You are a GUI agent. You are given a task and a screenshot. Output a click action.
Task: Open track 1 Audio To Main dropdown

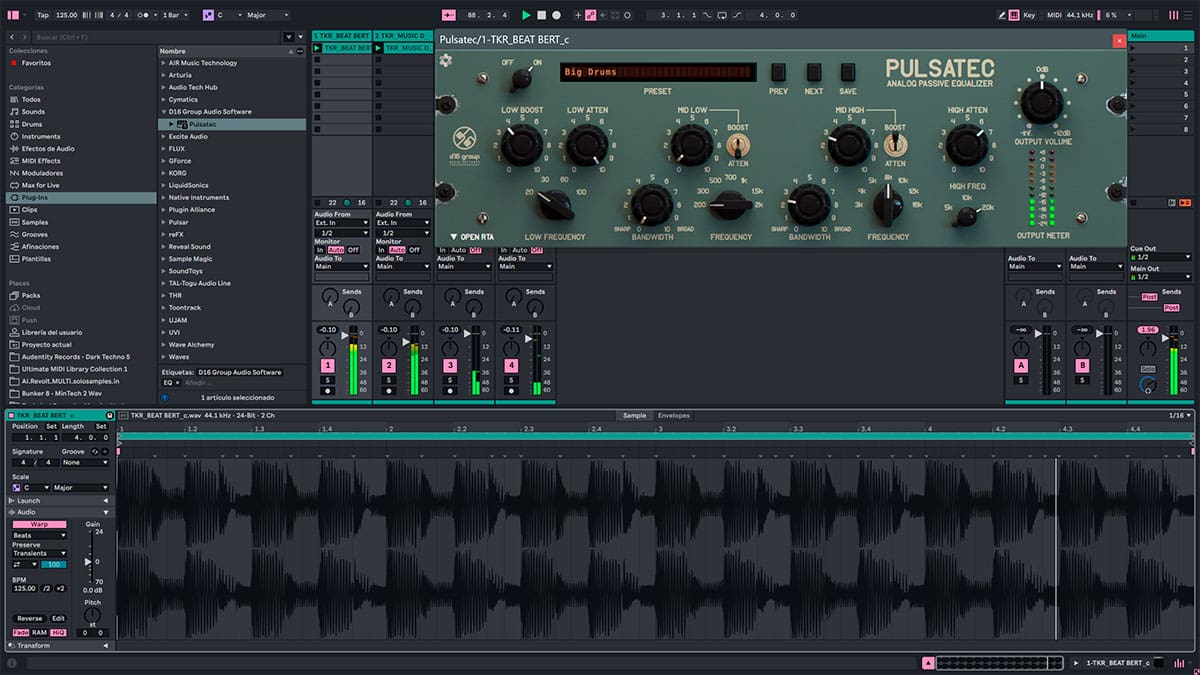pos(342,267)
